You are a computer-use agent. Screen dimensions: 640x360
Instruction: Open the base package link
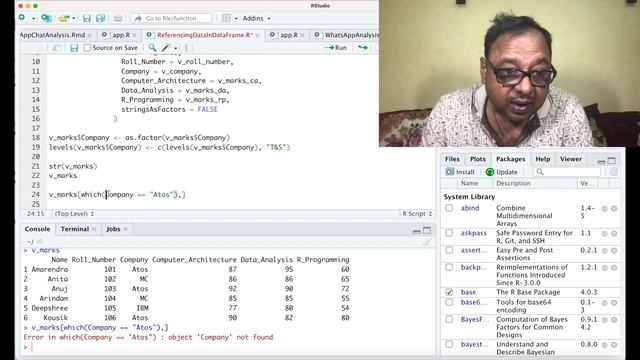tap(468, 292)
